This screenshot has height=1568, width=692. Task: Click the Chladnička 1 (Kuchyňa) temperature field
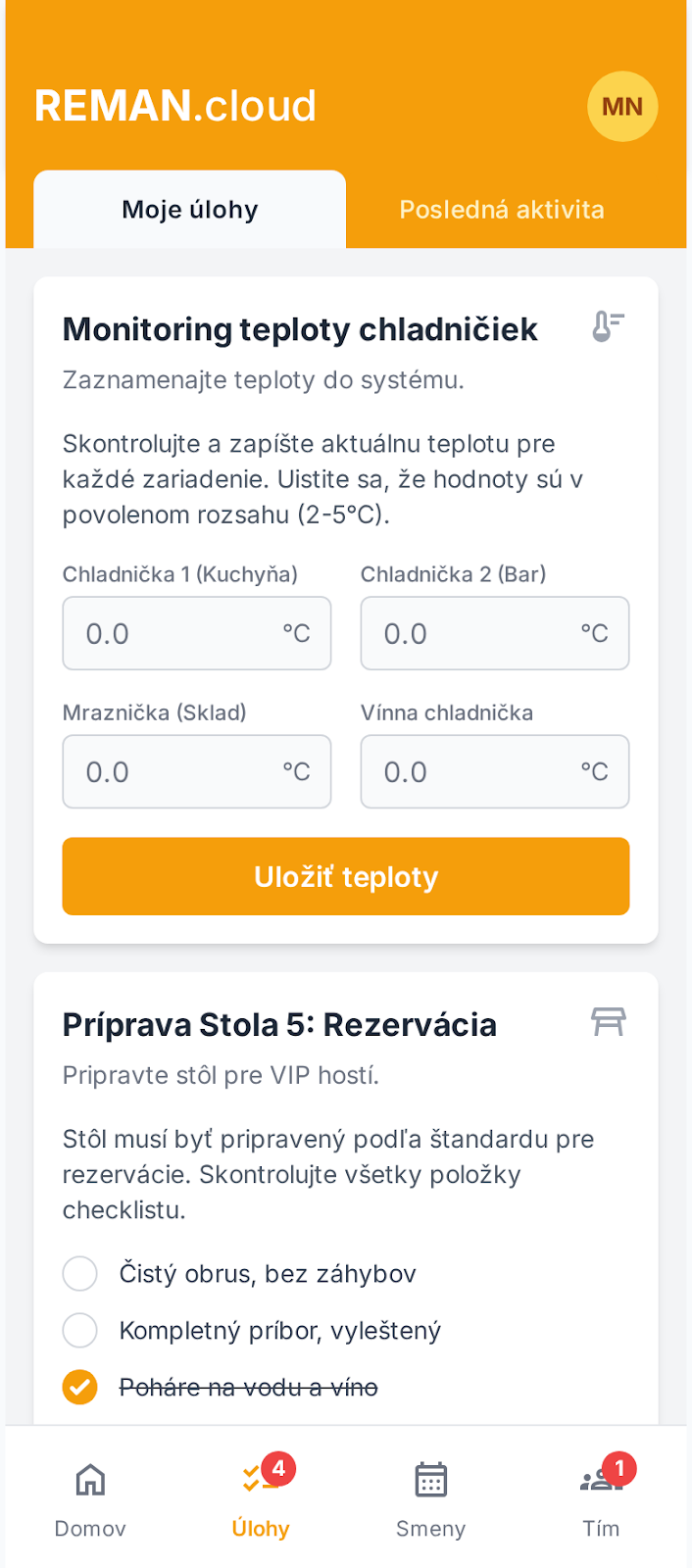tap(196, 633)
